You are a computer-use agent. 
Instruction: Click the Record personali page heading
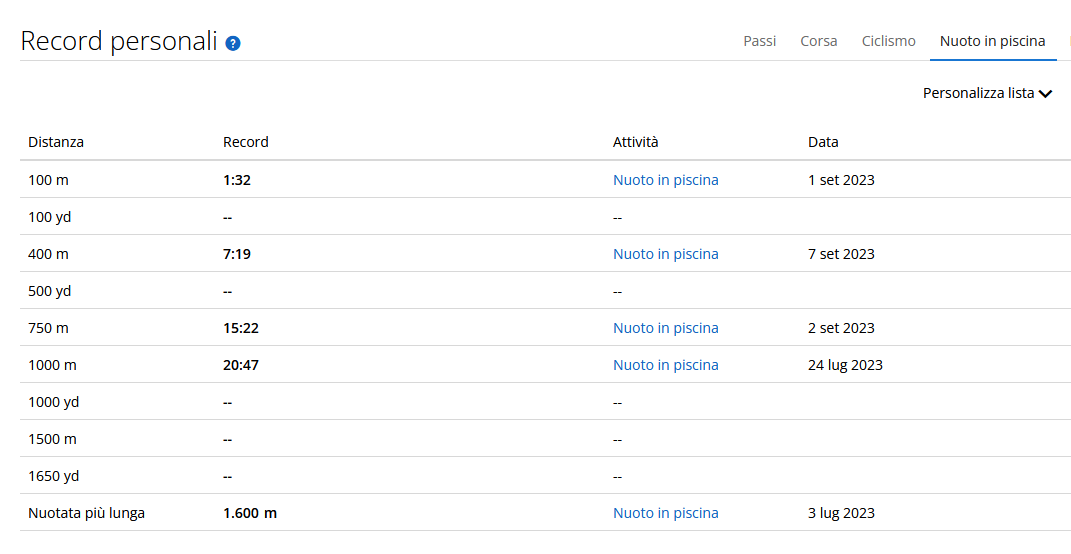click(x=119, y=41)
